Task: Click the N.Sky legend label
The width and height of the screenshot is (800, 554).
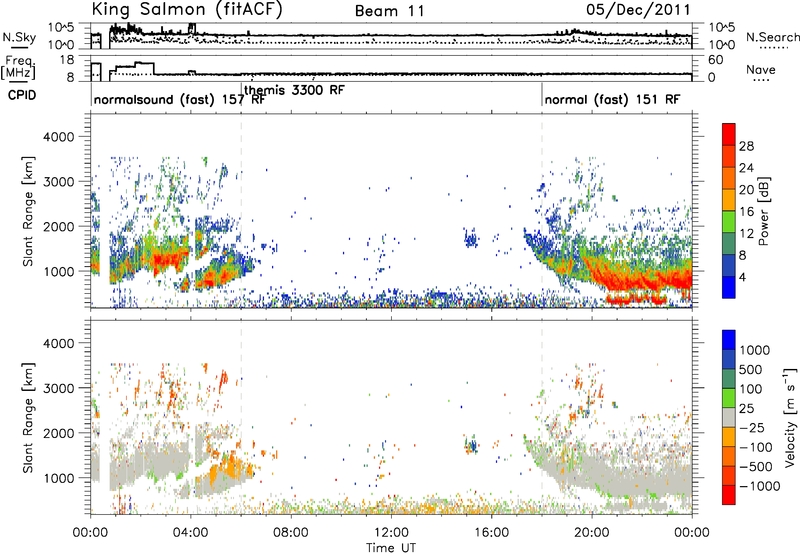Action: pos(19,37)
